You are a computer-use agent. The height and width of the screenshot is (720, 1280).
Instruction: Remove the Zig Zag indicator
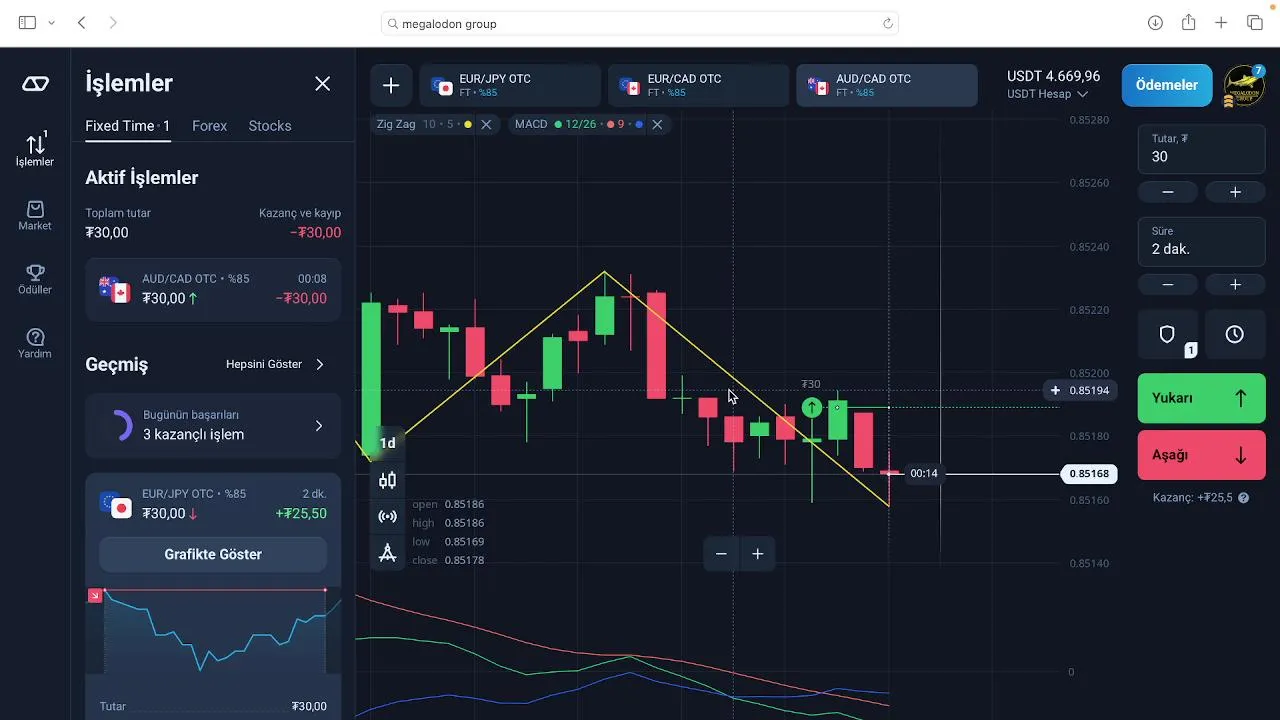tap(486, 124)
